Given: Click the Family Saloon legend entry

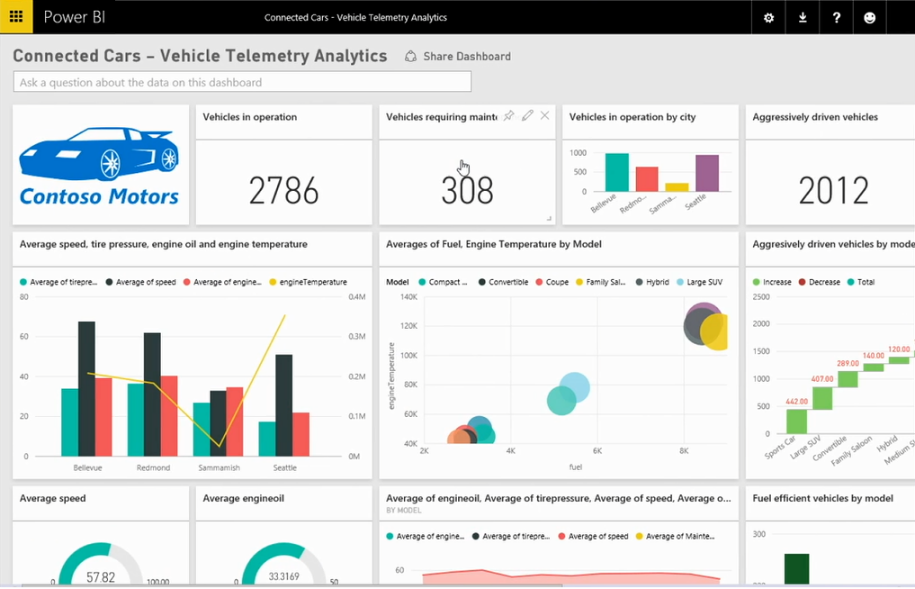Looking at the screenshot, I should pos(600,282).
